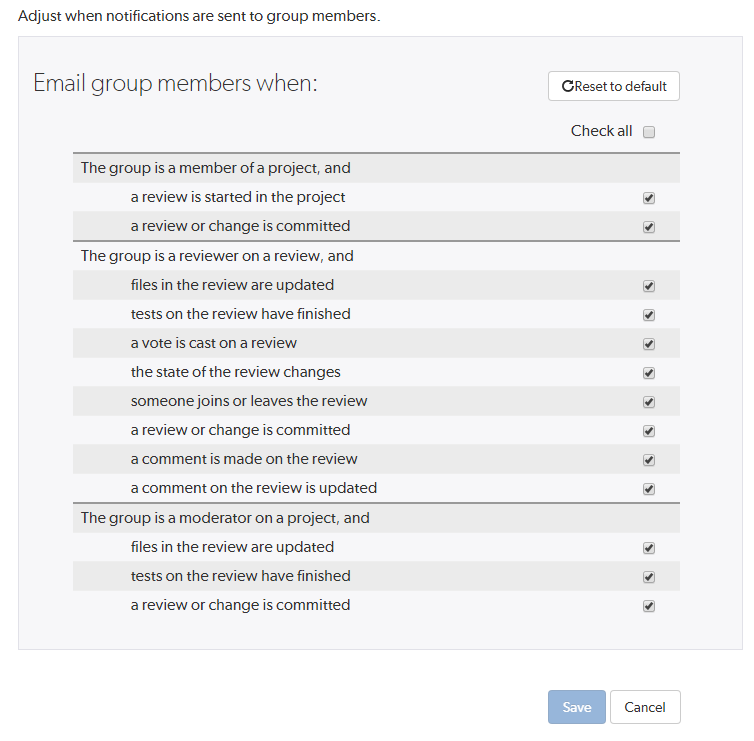Save the notification settings
Image resolution: width=754 pixels, height=741 pixels.
[x=577, y=707]
